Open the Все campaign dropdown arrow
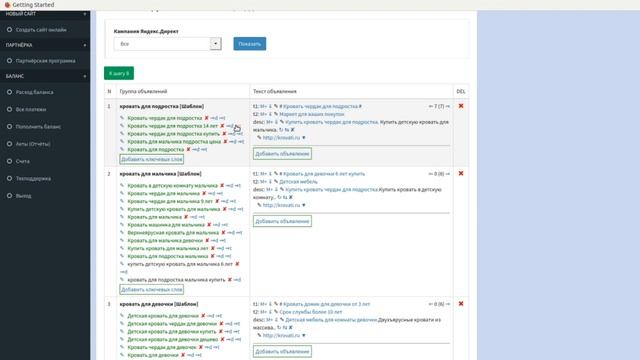Viewport: 640px width, 360px height. [x=216, y=44]
